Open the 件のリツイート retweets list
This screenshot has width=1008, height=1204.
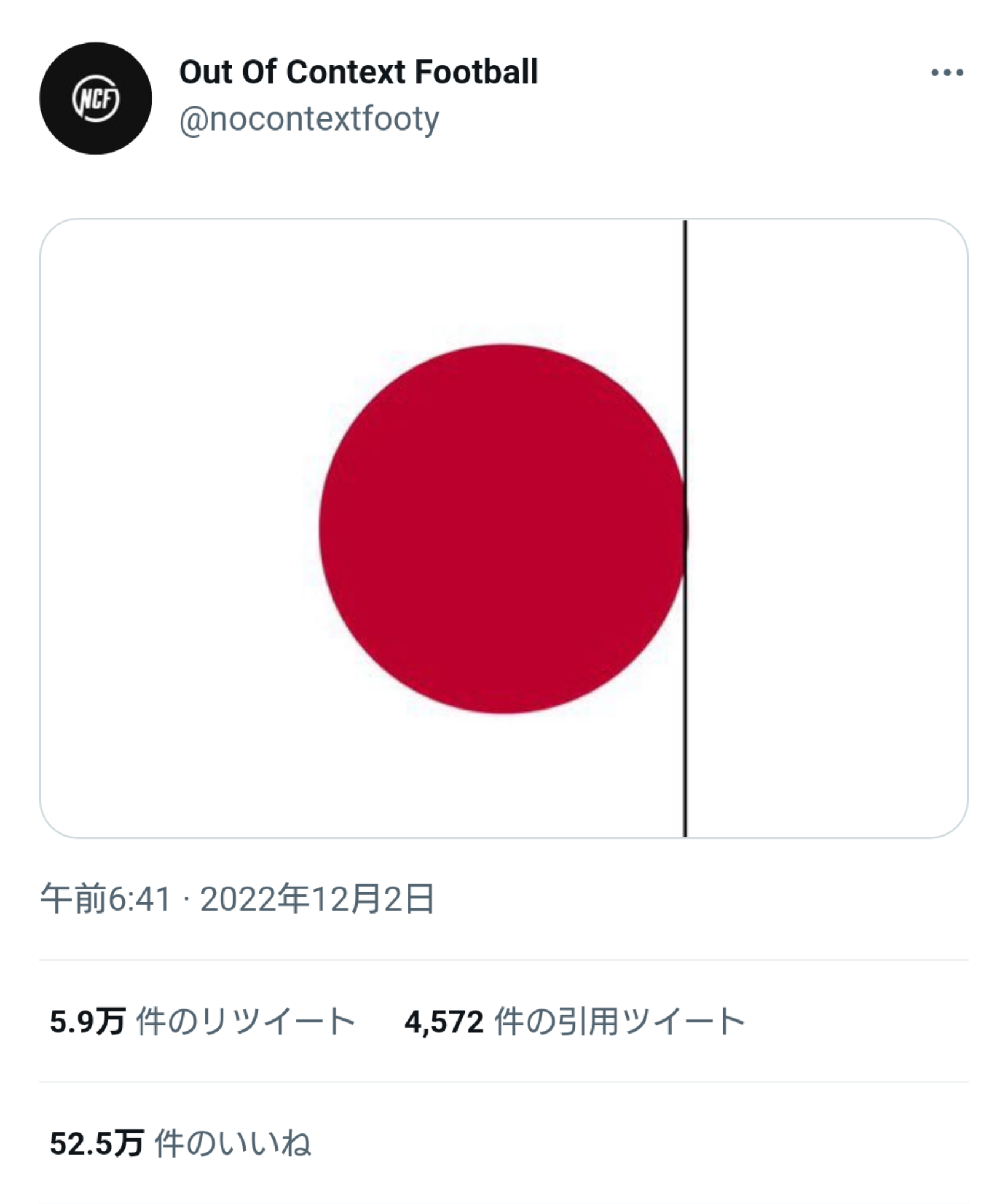(246, 1021)
